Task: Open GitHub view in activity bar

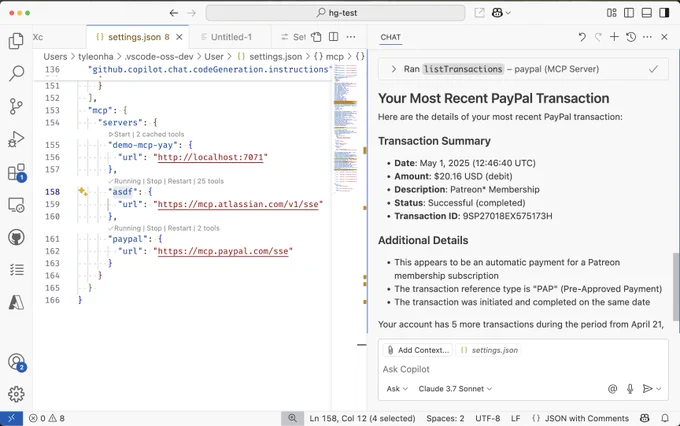Action: [16, 237]
